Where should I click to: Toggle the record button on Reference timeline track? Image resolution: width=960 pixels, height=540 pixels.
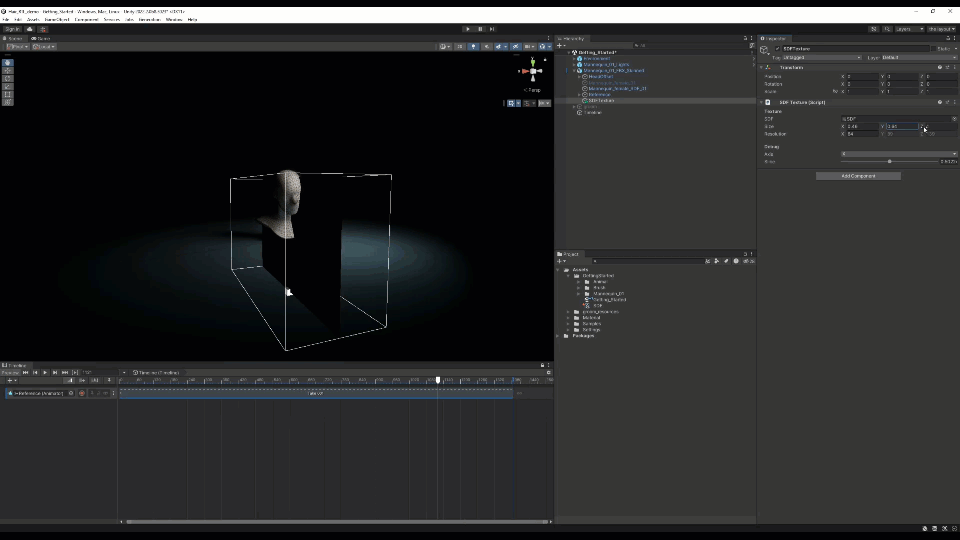[x=82, y=393]
